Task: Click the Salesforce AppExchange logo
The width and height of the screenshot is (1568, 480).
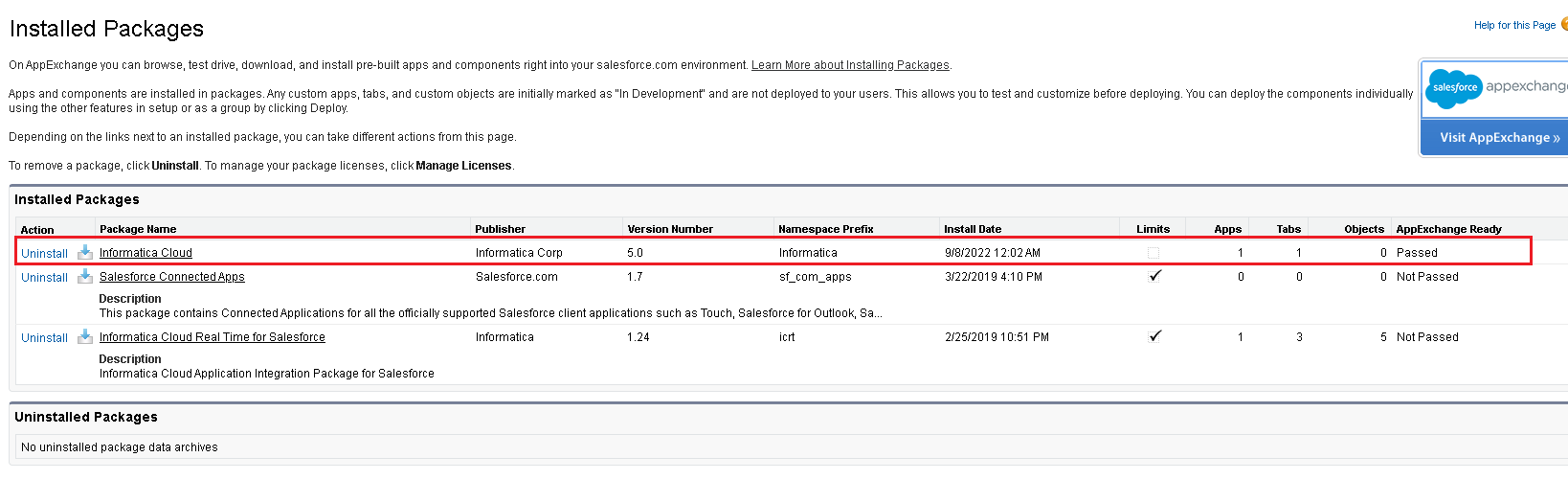Action: [1495, 88]
